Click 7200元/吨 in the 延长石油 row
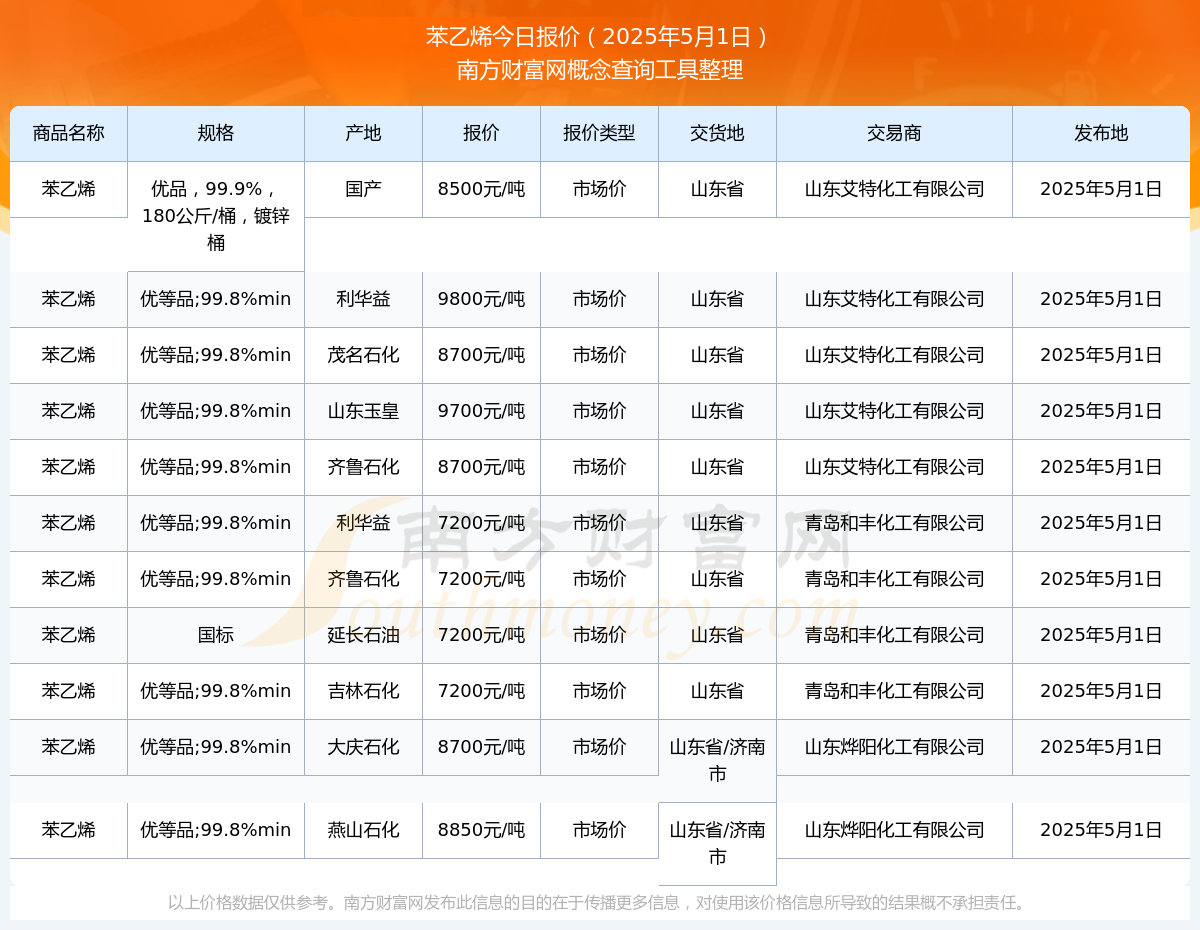Screen dimensions: 1200x930 coord(481,635)
